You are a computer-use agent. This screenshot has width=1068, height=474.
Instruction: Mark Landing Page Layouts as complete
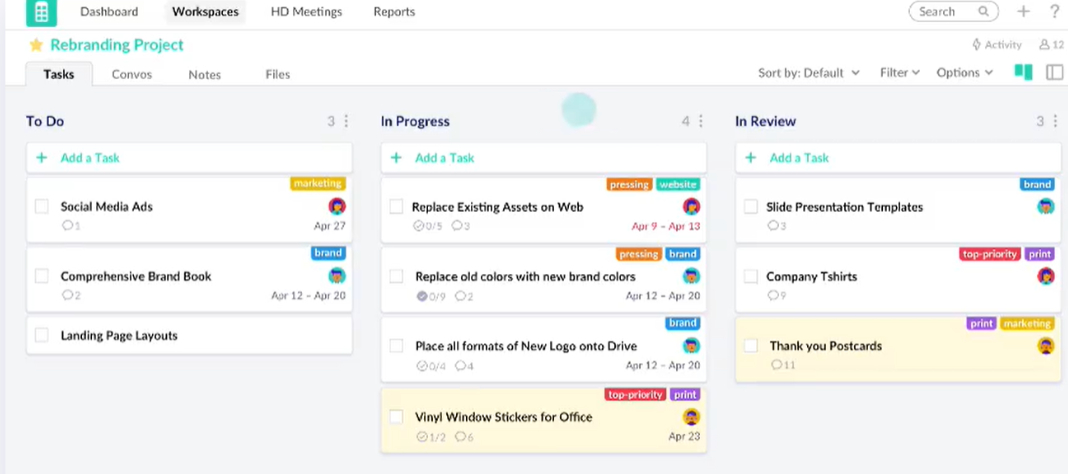(42, 336)
